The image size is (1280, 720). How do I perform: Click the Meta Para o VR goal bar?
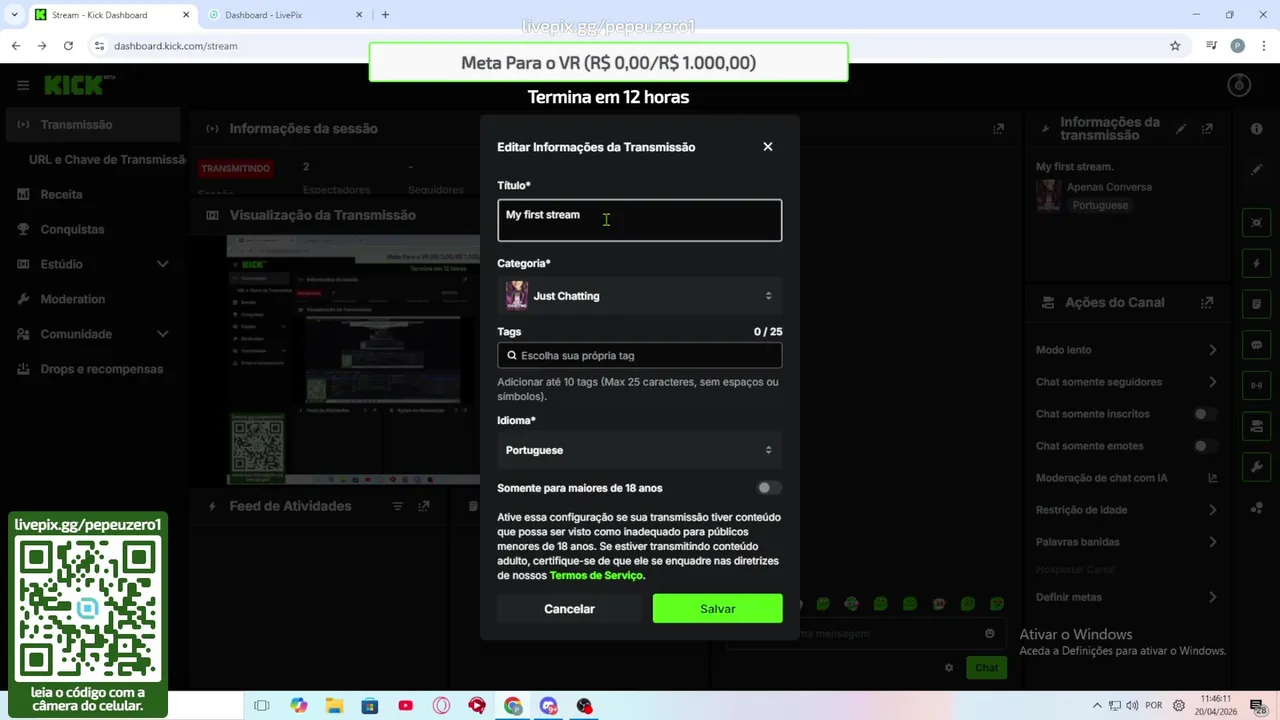point(608,62)
